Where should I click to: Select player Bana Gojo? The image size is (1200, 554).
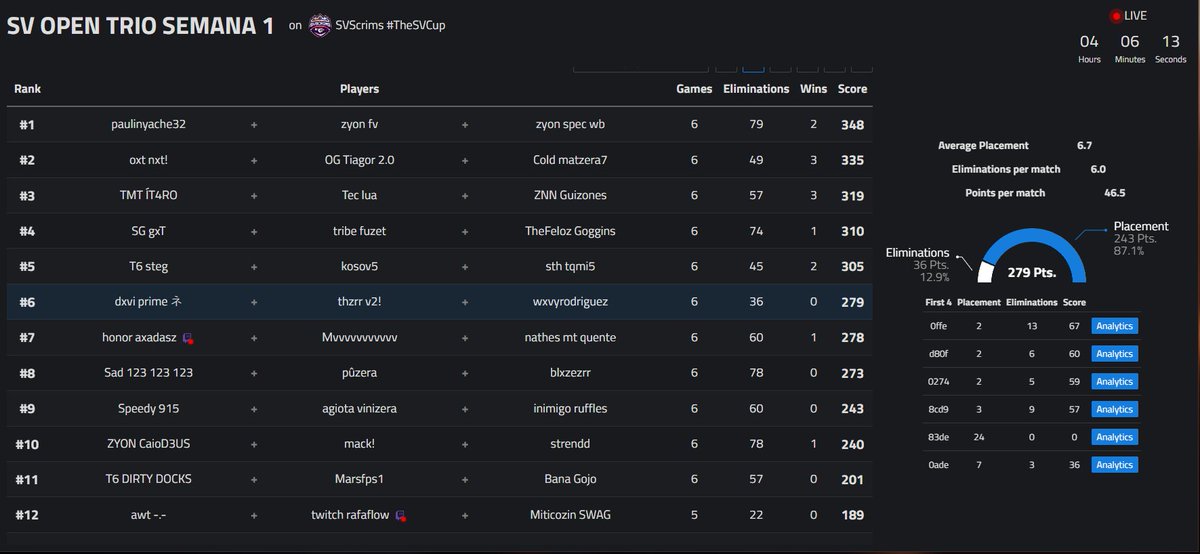[570, 479]
